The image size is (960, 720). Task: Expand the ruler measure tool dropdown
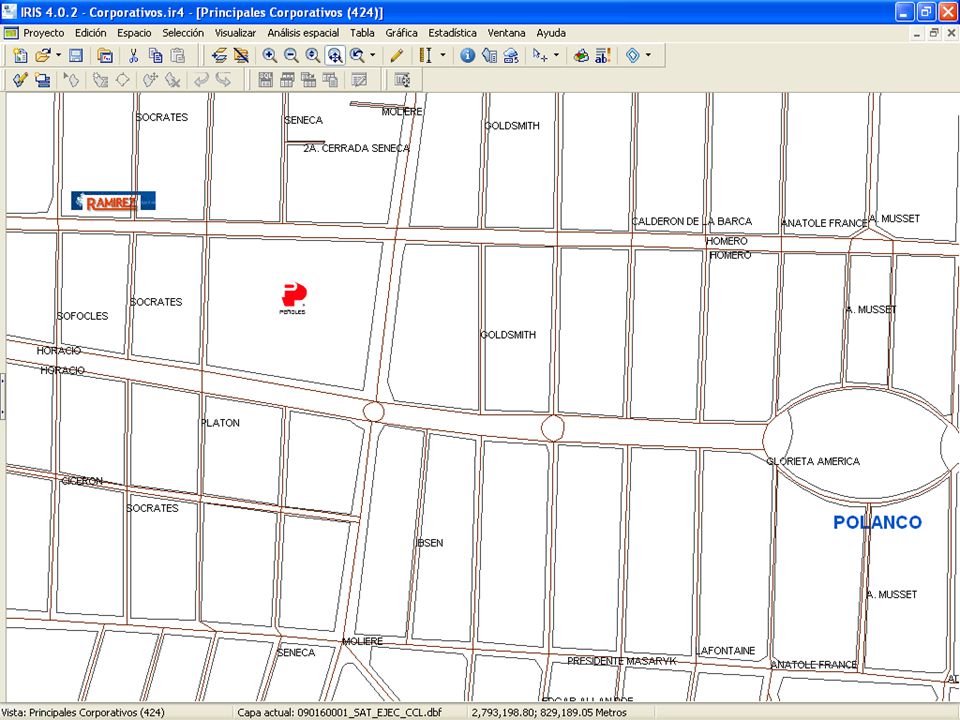click(x=443, y=56)
